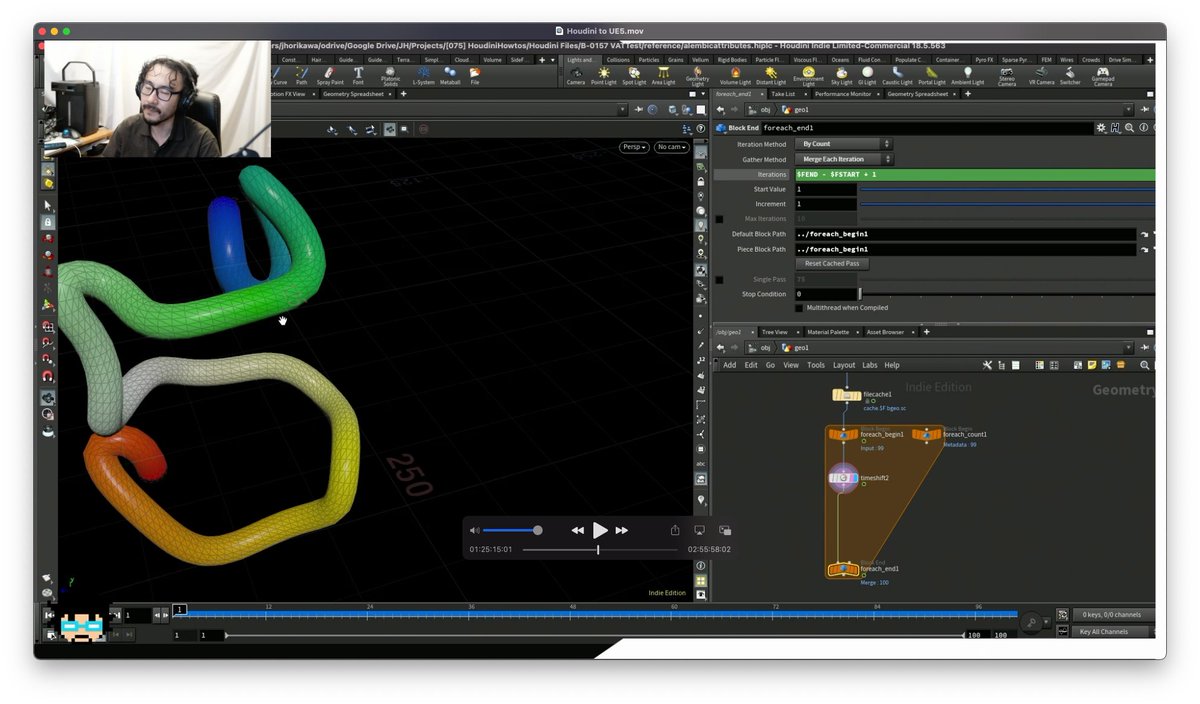Select the timeshift2 node
1200x704 pixels.
pyautogui.click(x=843, y=478)
